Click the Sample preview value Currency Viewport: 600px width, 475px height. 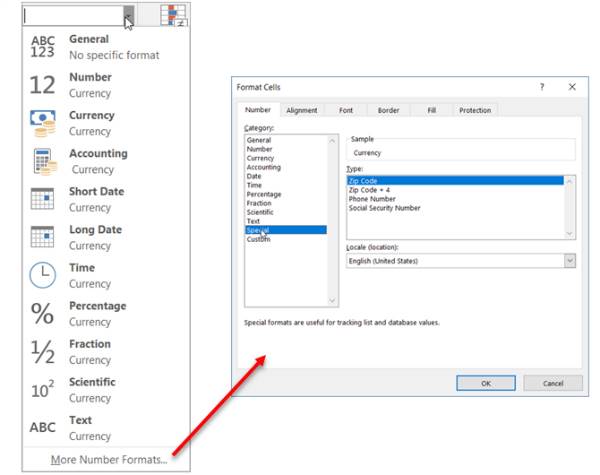click(x=367, y=153)
